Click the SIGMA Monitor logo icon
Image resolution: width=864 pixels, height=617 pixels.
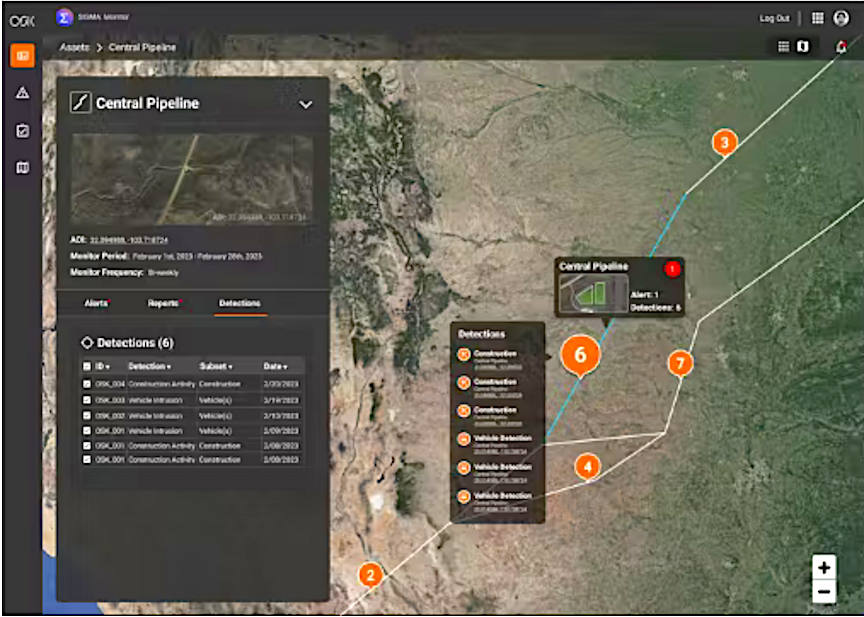click(x=65, y=18)
